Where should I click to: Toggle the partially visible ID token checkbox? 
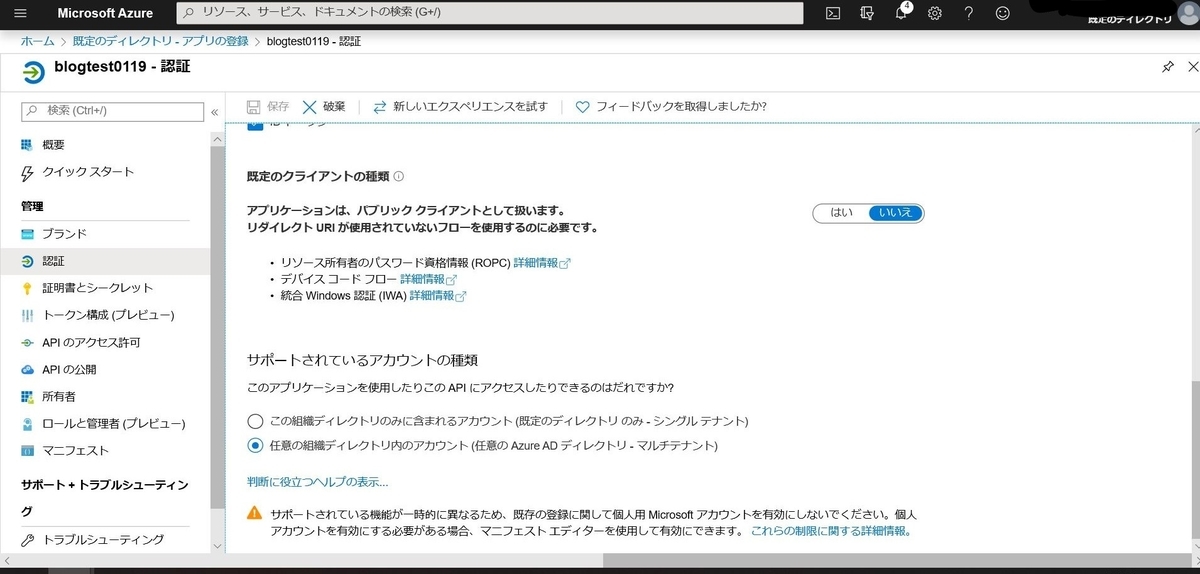coord(255,125)
